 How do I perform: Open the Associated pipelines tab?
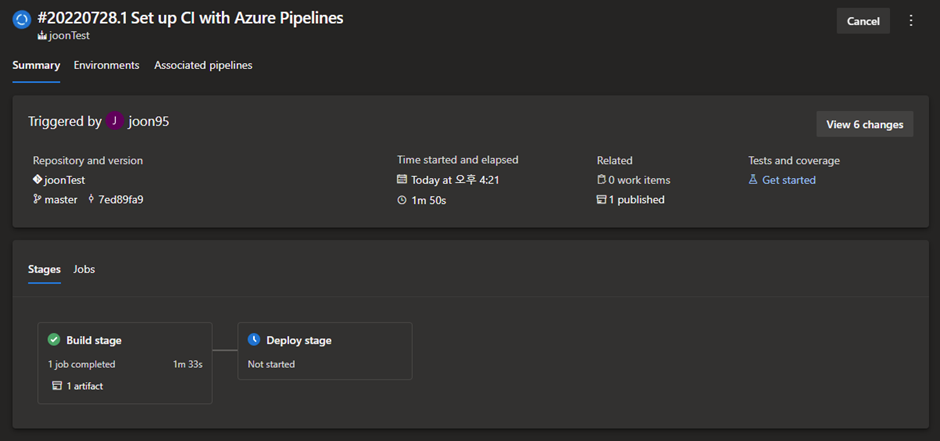coord(203,65)
